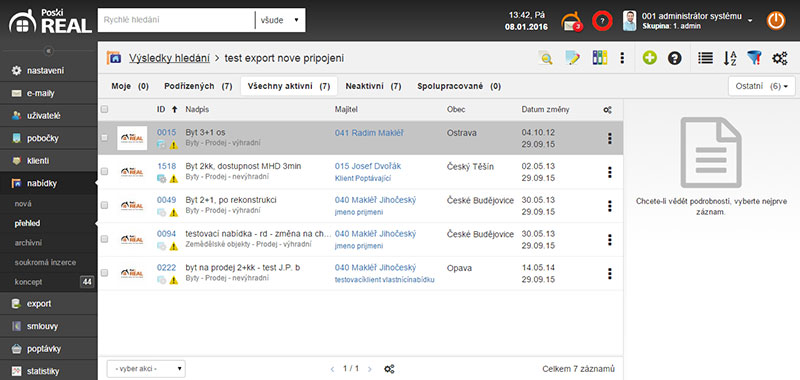Expand the administrator user menu arrow
The image size is (800, 380).
[750, 20]
